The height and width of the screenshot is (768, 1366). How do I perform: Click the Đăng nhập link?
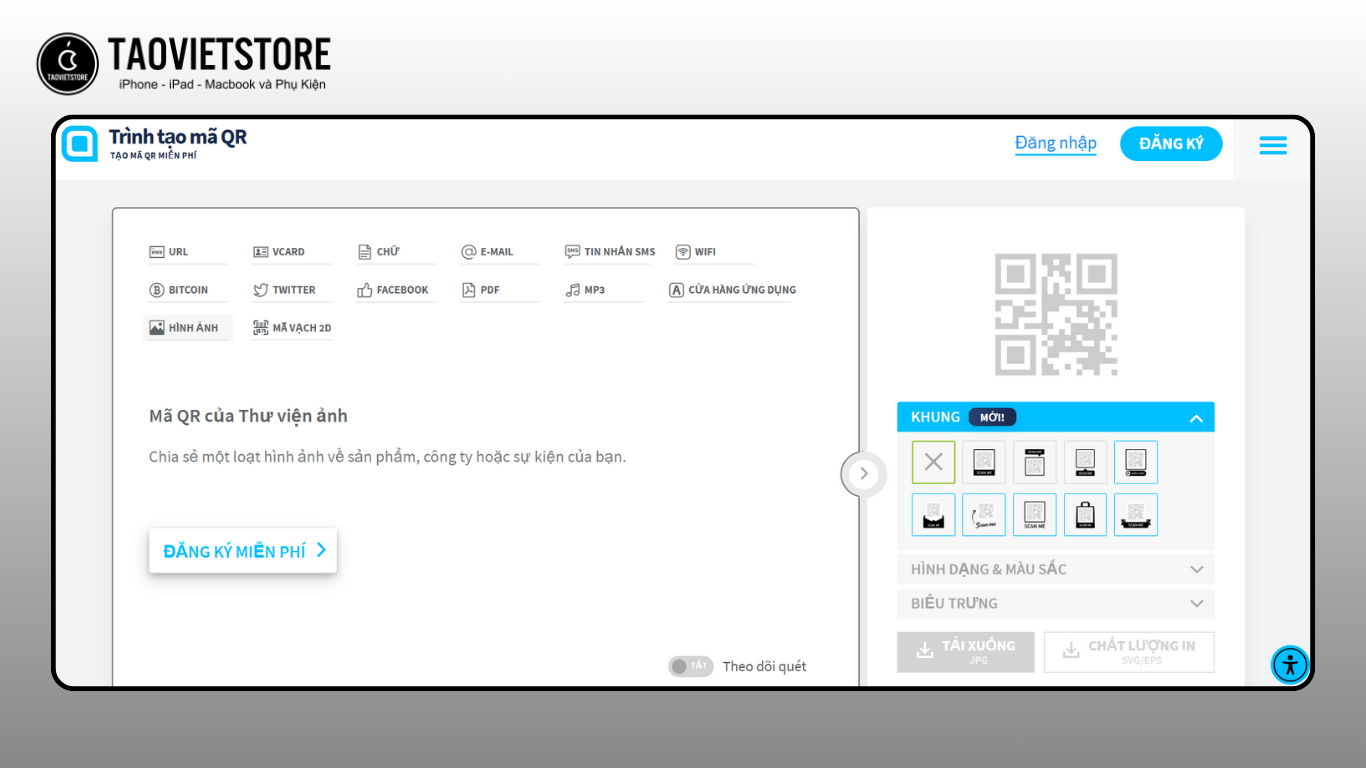[1055, 143]
